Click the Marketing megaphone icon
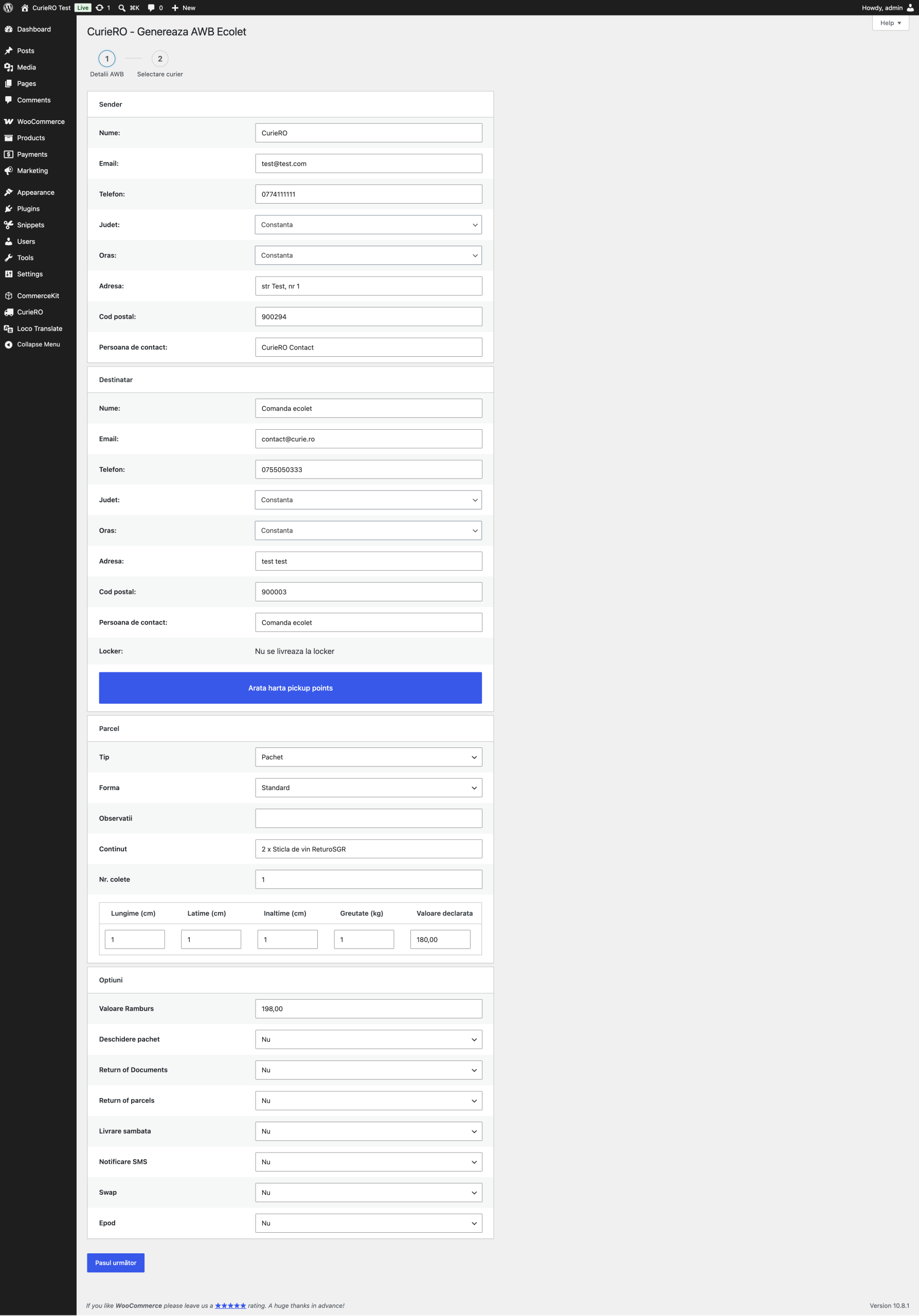 click(9, 171)
